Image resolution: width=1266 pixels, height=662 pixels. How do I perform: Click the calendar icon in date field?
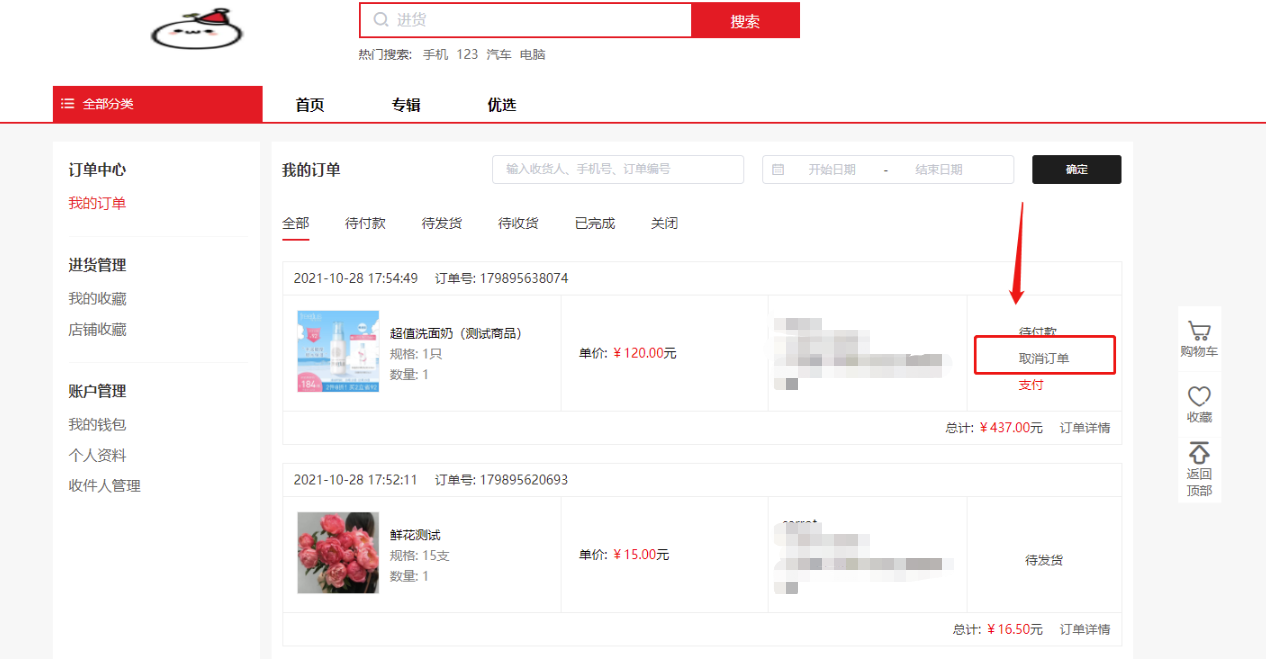pyautogui.click(x=779, y=170)
